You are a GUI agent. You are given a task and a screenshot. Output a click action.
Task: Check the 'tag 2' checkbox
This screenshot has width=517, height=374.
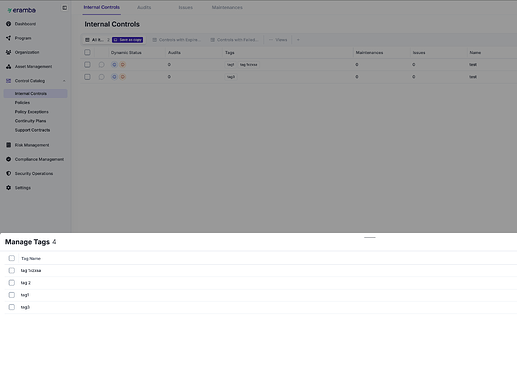coord(12,283)
